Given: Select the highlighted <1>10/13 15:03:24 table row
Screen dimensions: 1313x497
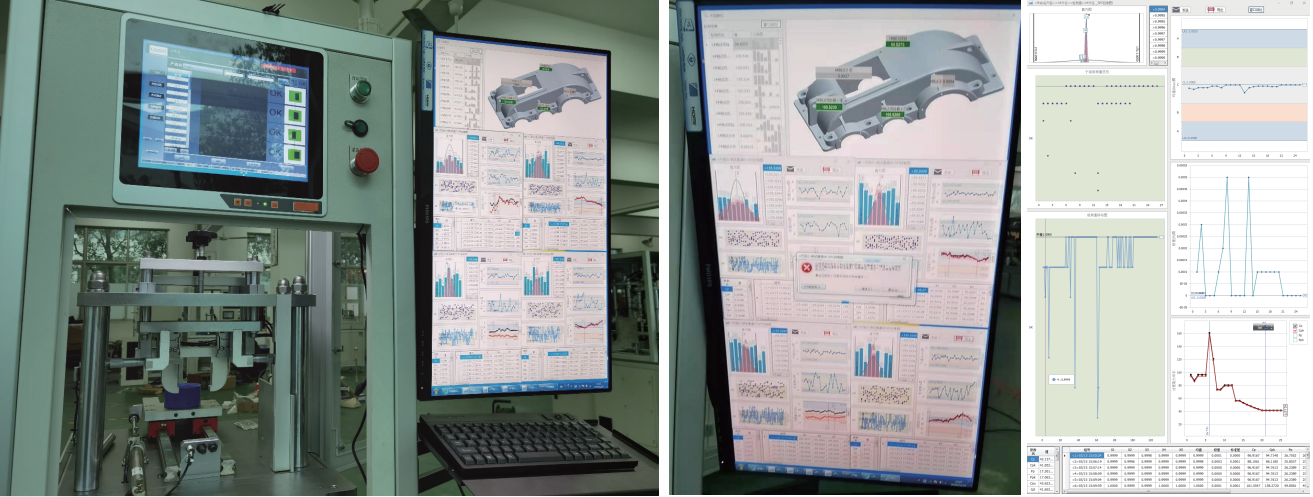Looking at the screenshot, I should point(1087,455).
